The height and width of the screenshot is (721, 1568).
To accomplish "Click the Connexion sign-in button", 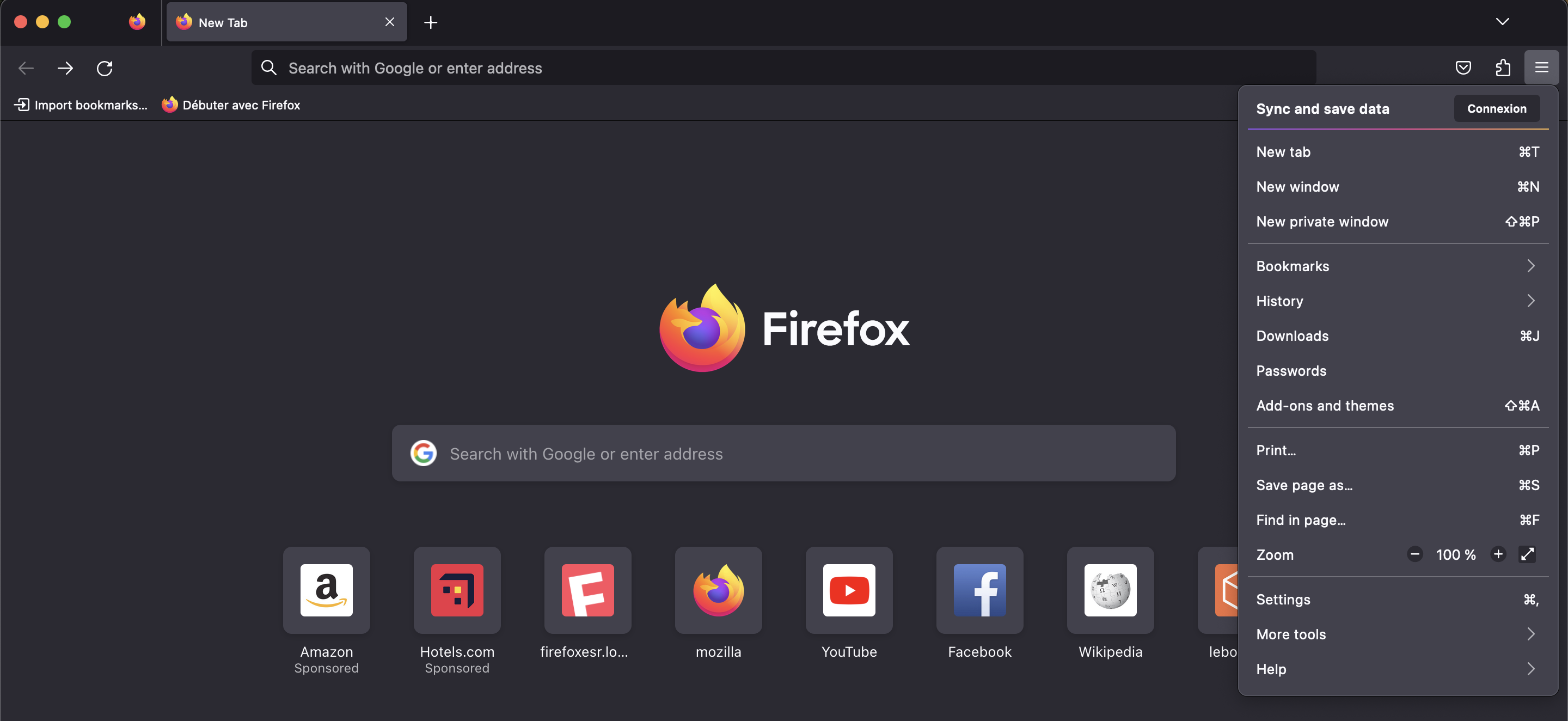I will 1497,108.
